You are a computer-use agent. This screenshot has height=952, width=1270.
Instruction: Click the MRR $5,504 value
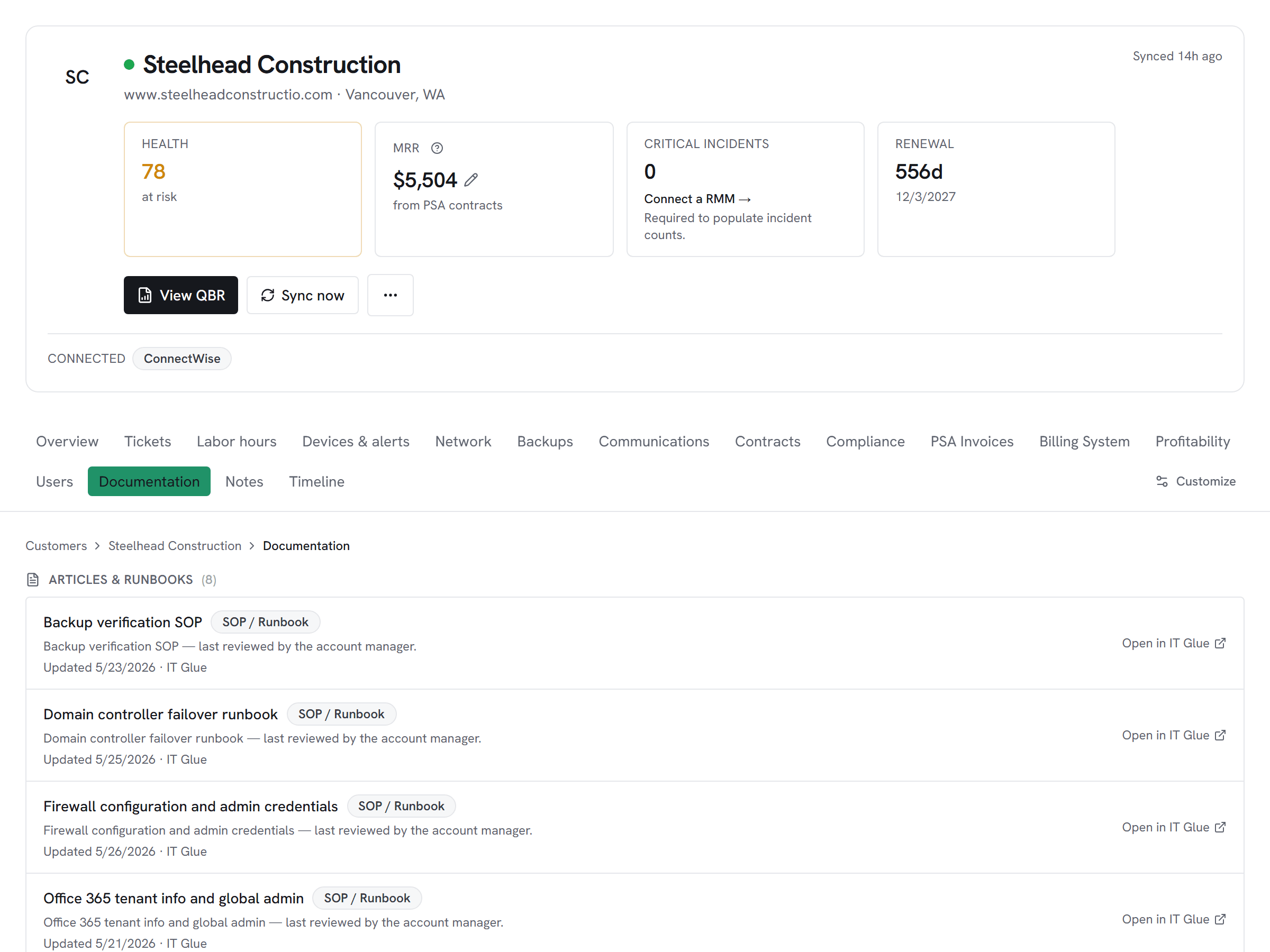(x=425, y=180)
